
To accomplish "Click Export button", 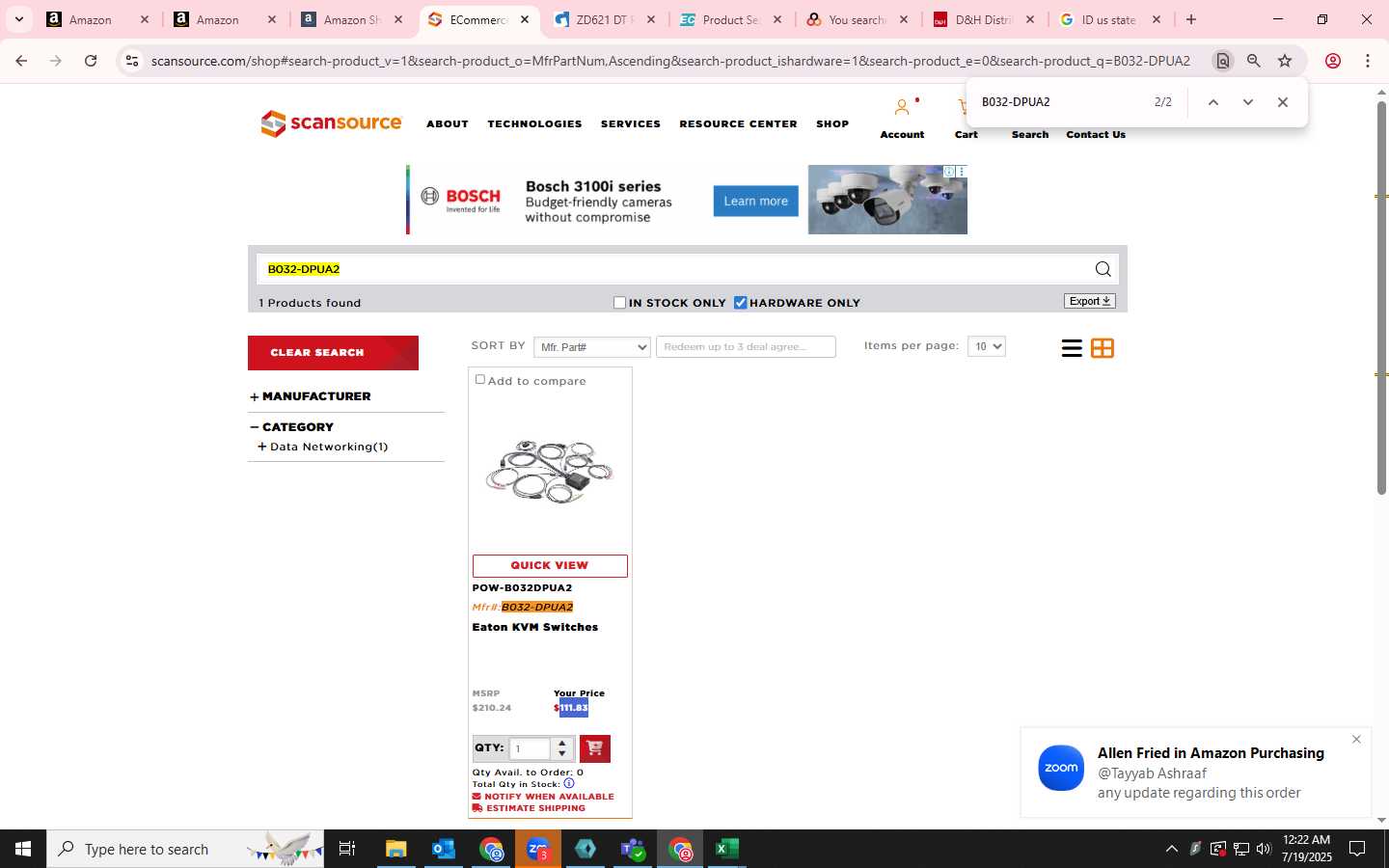I will [1090, 301].
